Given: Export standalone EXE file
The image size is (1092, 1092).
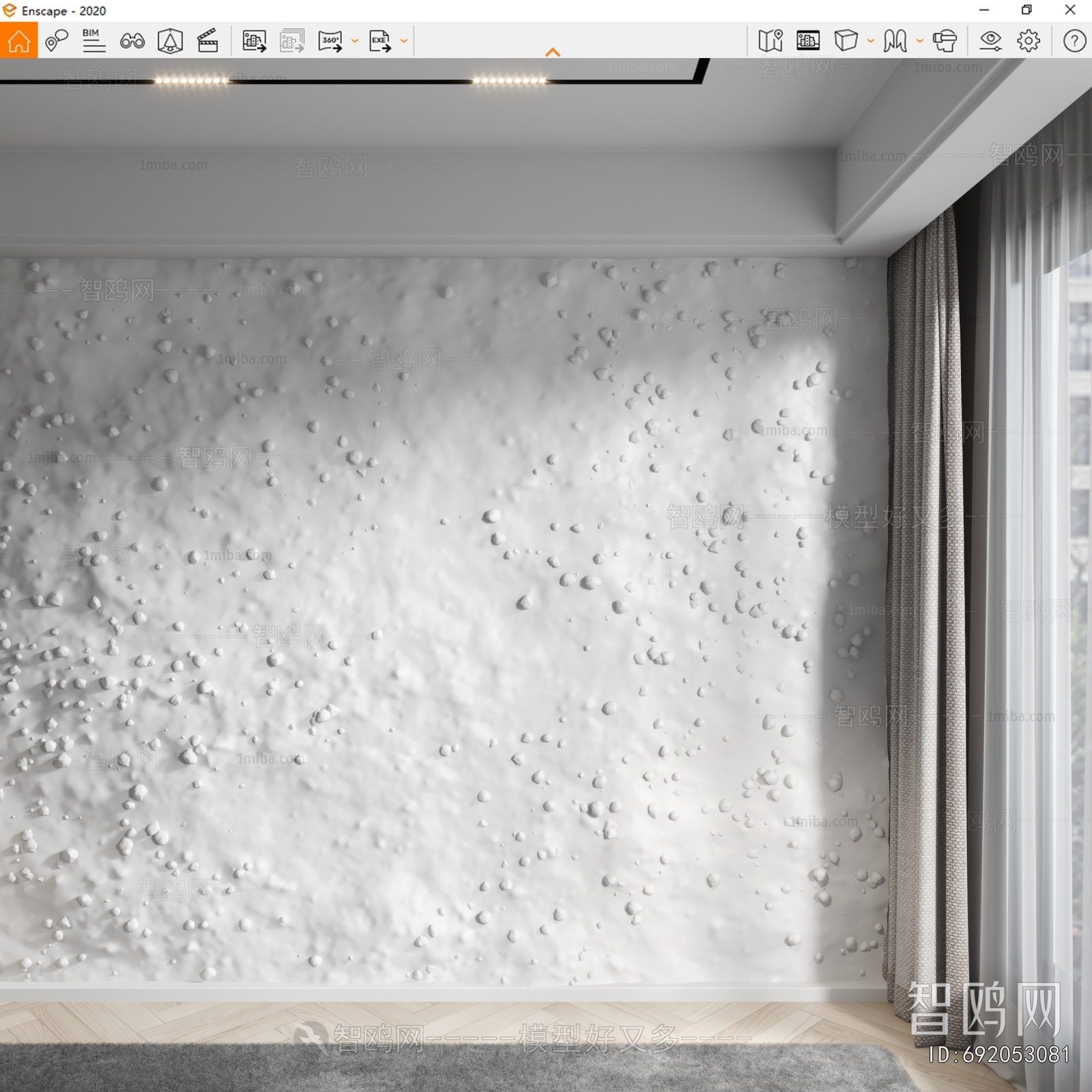Looking at the screenshot, I should pos(380,41).
